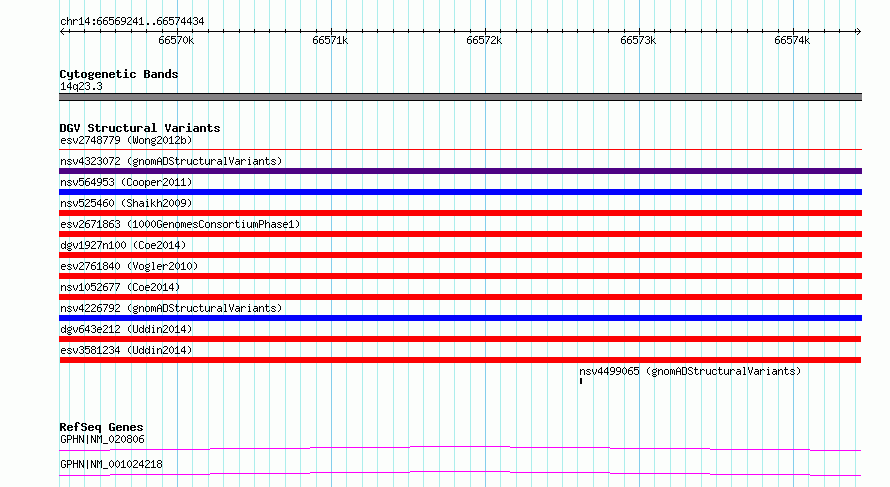Select the red esv2761840 variant bar

tap(460, 276)
